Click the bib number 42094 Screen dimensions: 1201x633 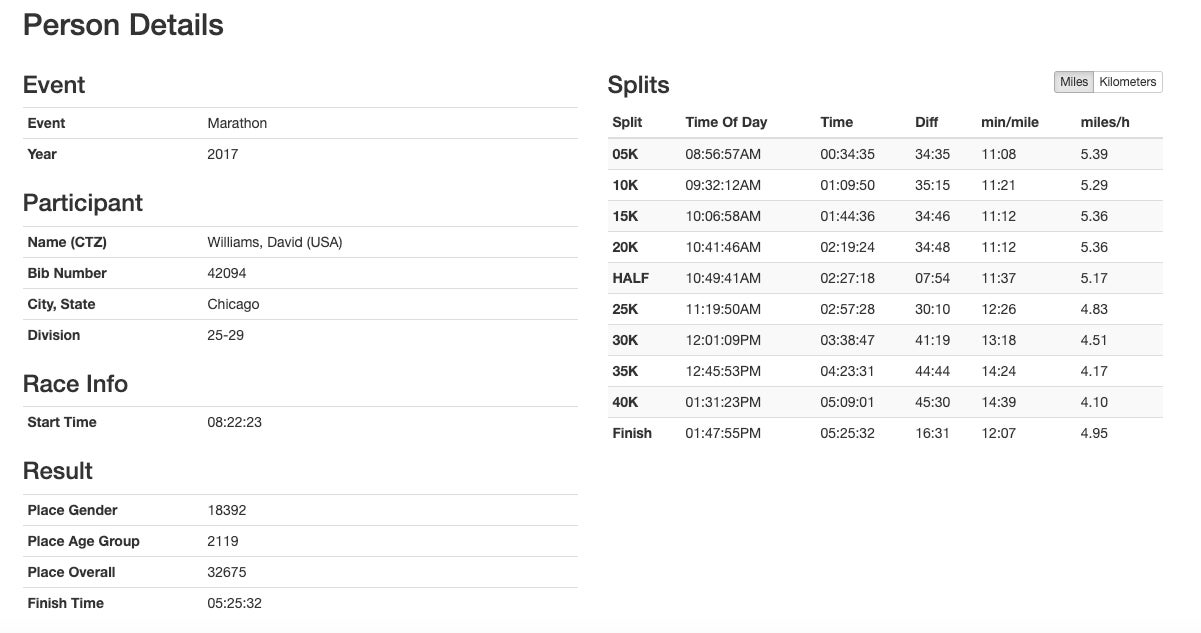[226, 273]
